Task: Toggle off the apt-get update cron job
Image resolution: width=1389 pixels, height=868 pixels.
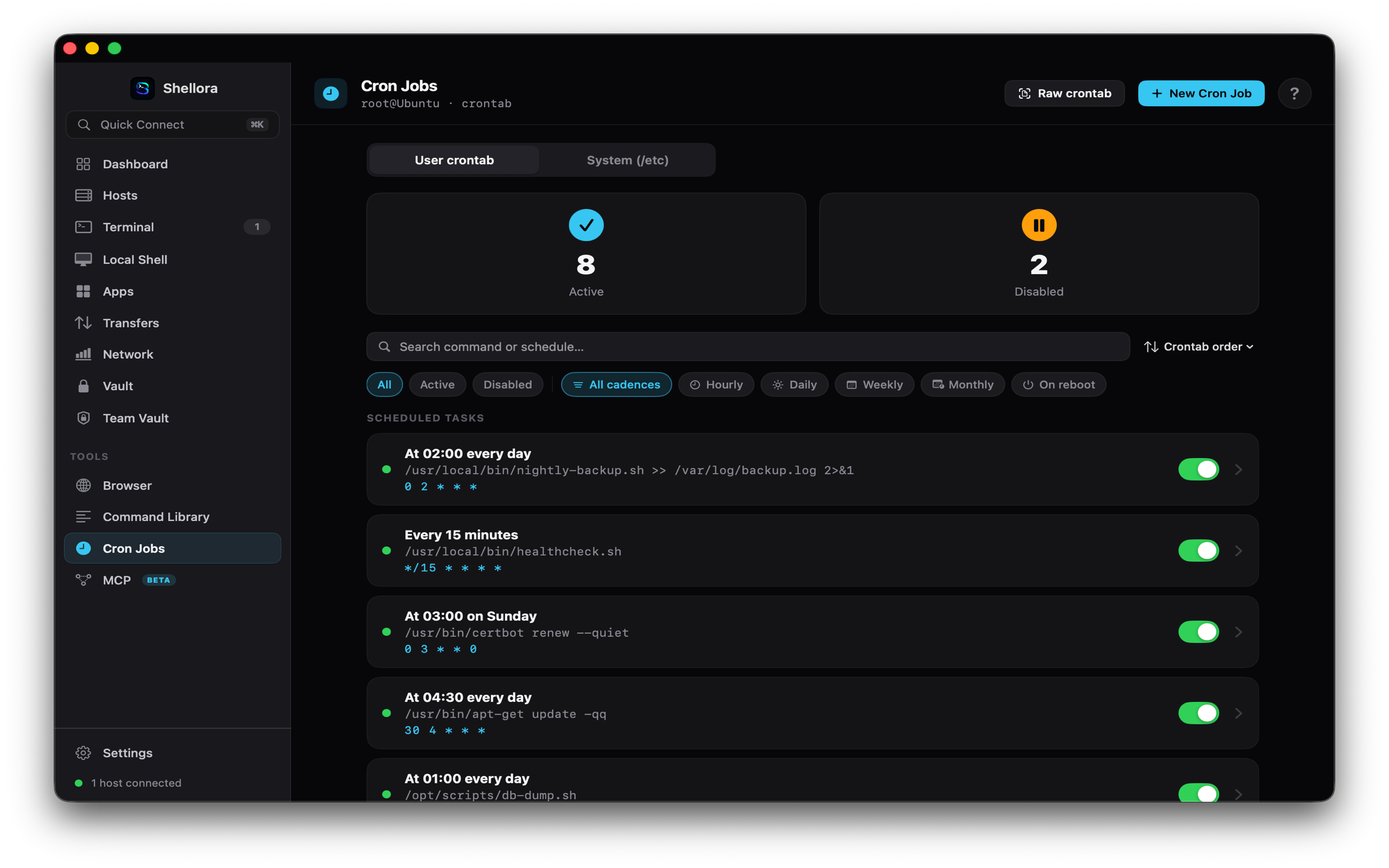Action: coord(1199,713)
